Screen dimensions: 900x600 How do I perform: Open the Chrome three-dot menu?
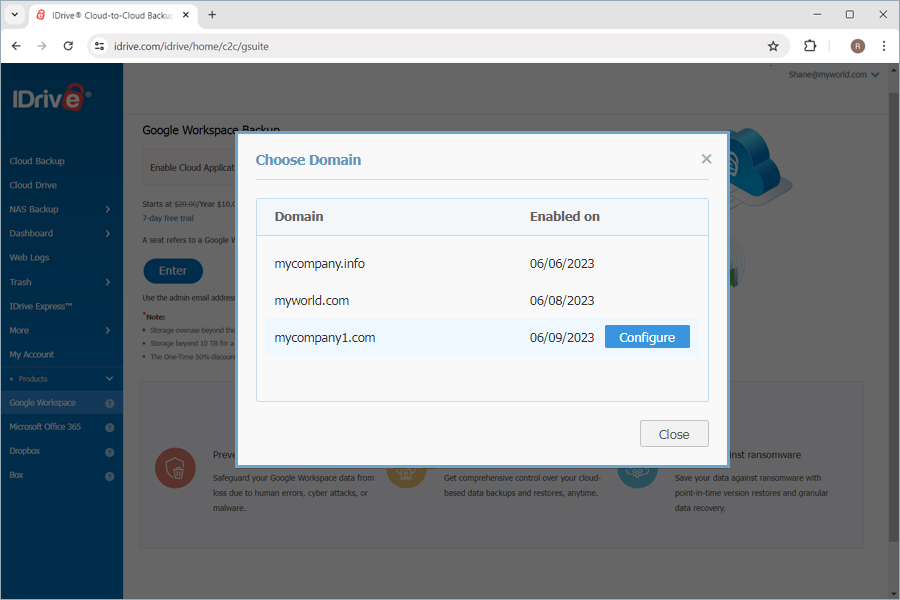click(x=884, y=46)
